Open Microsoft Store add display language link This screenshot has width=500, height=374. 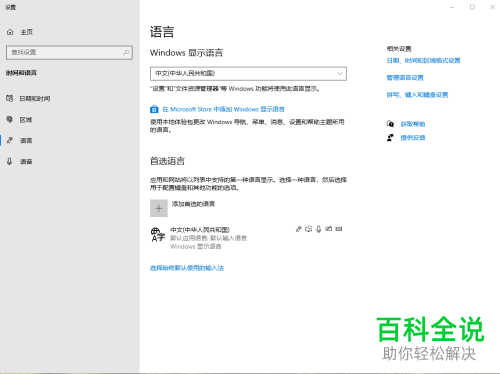tap(223, 109)
